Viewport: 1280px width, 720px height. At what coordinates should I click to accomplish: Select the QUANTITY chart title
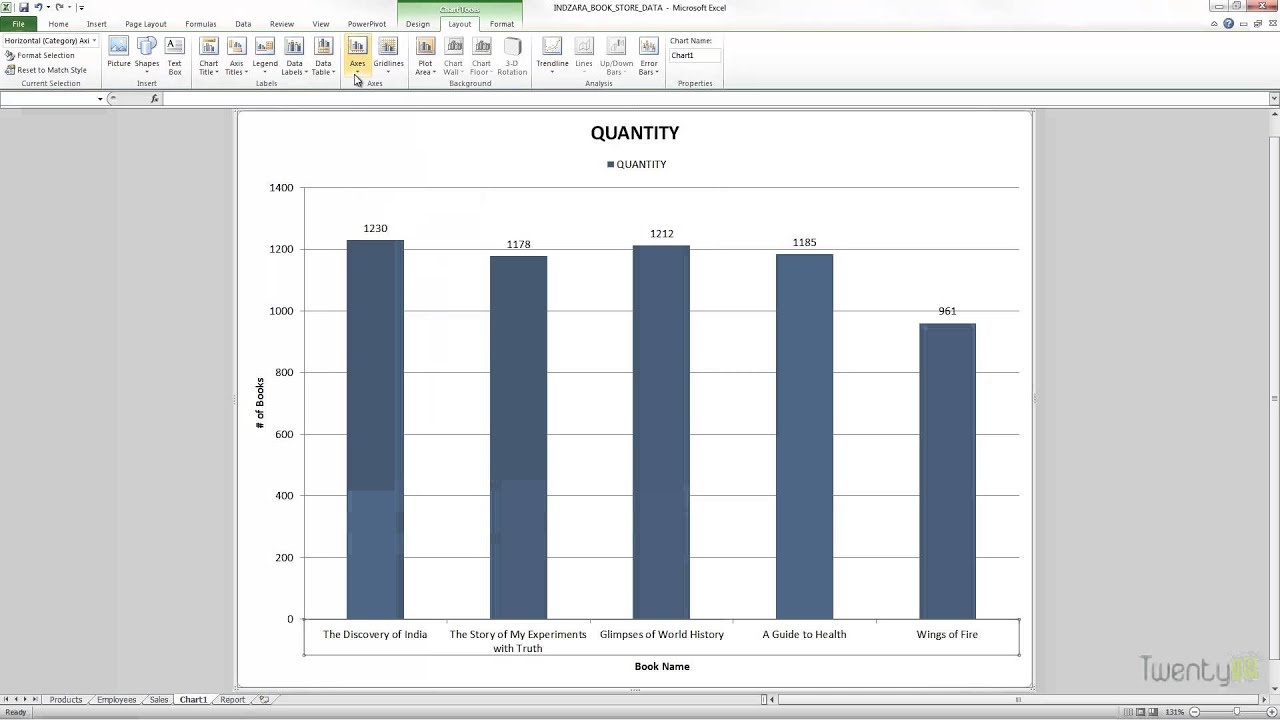635,133
